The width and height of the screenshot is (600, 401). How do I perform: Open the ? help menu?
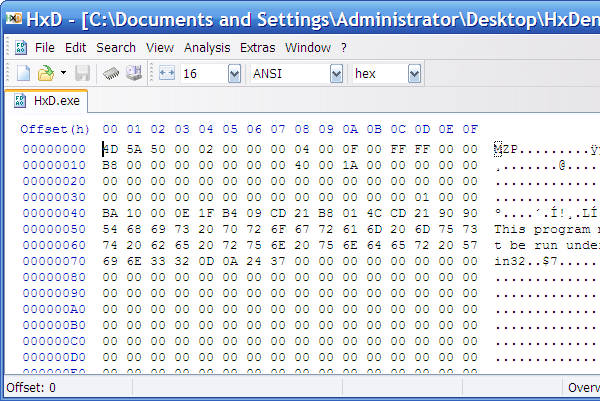click(x=344, y=47)
